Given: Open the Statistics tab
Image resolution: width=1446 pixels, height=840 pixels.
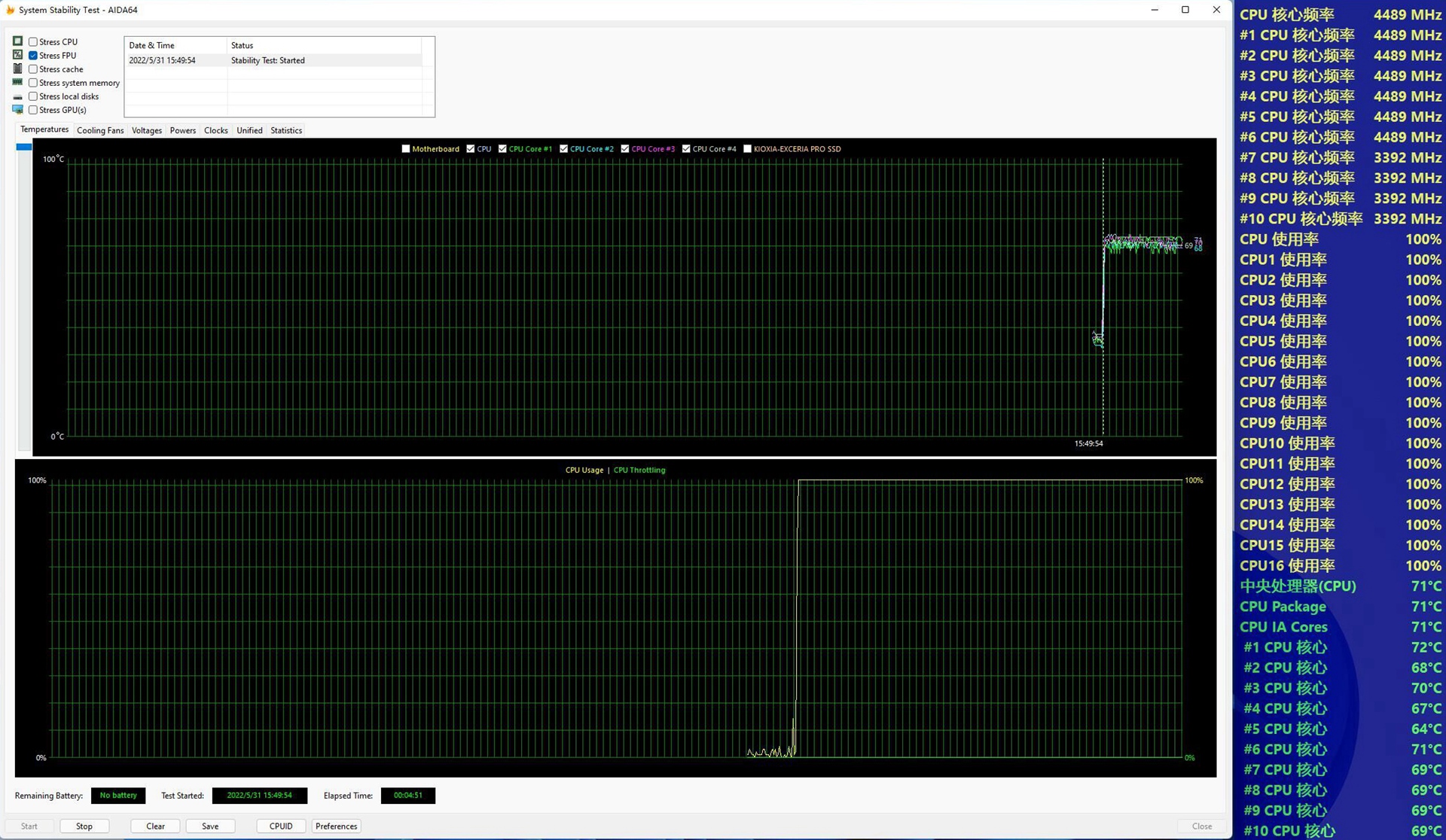Looking at the screenshot, I should 286,130.
